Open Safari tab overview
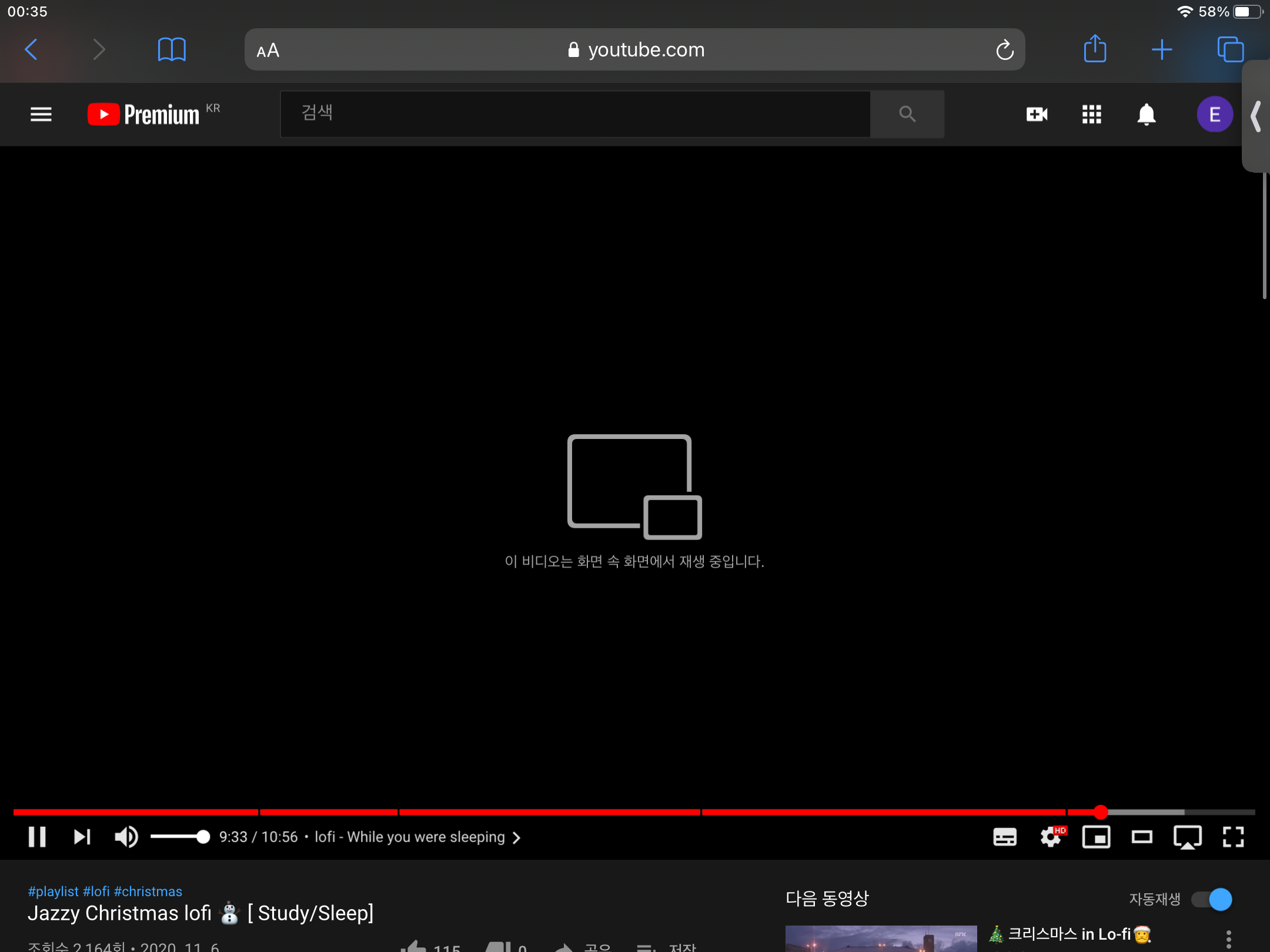 coord(1230,49)
